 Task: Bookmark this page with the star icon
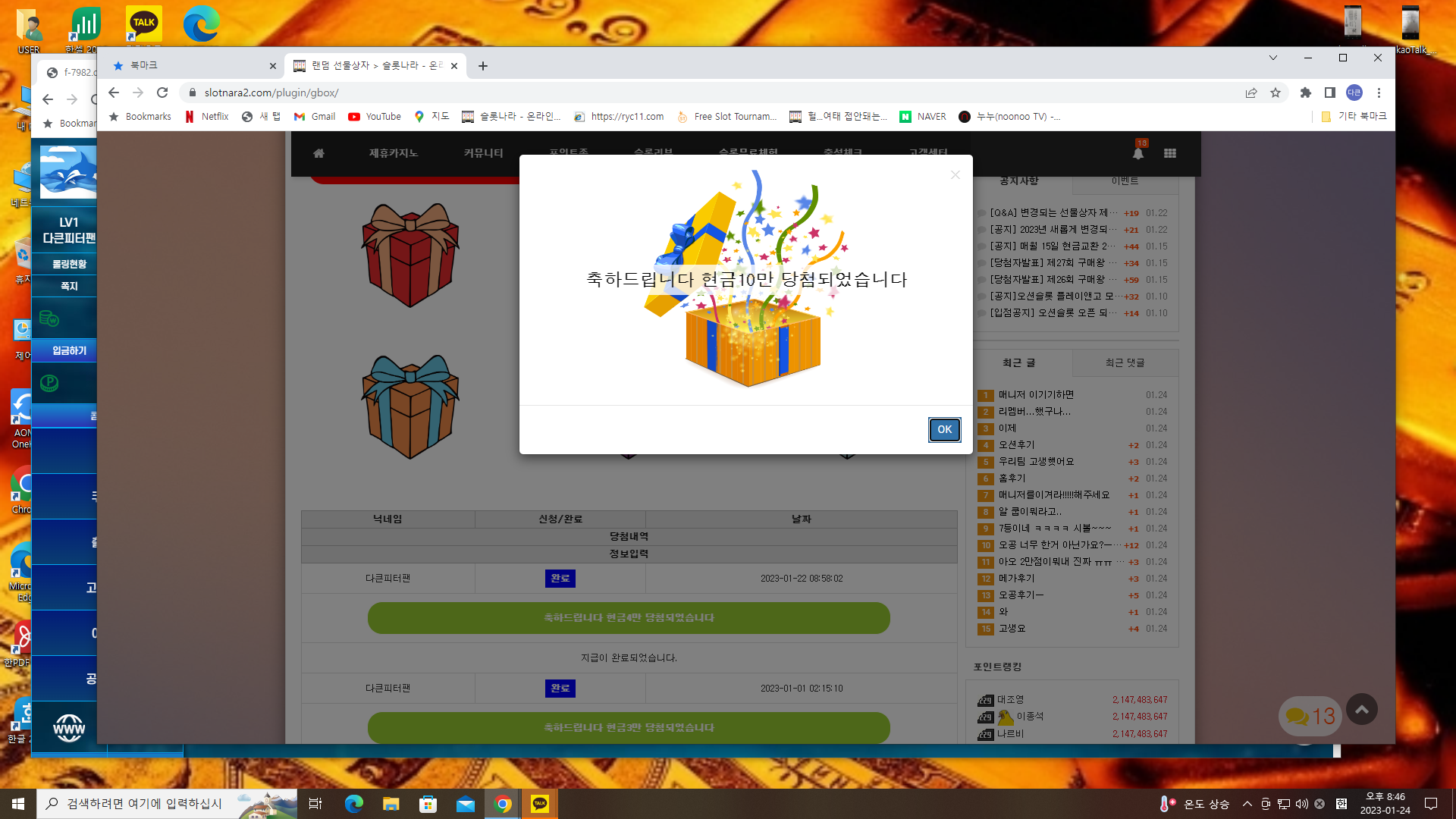(x=1276, y=93)
